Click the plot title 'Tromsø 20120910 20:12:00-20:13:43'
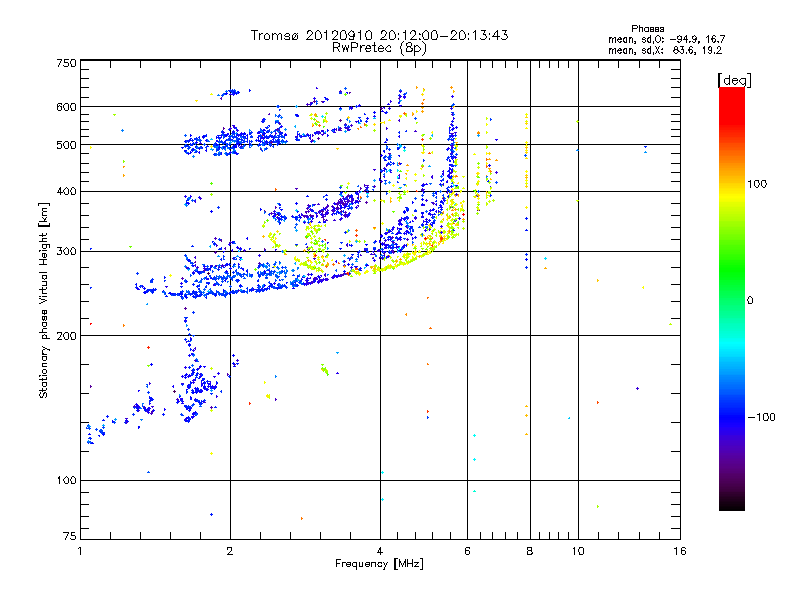Screen dimensions: 800x600 pyautogui.click(x=379, y=35)
